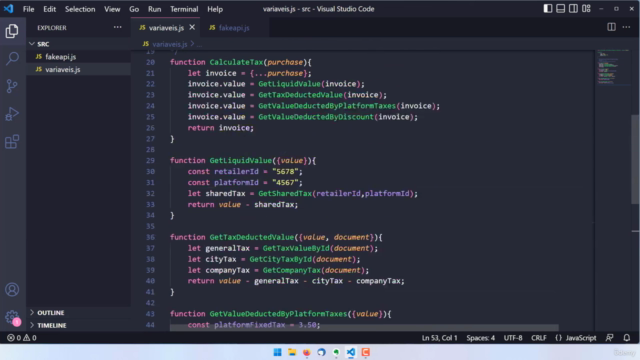Viewport: 640px width, 360px height.
Task: Open the Accounts menu icon
Action: tap(12, 290)
